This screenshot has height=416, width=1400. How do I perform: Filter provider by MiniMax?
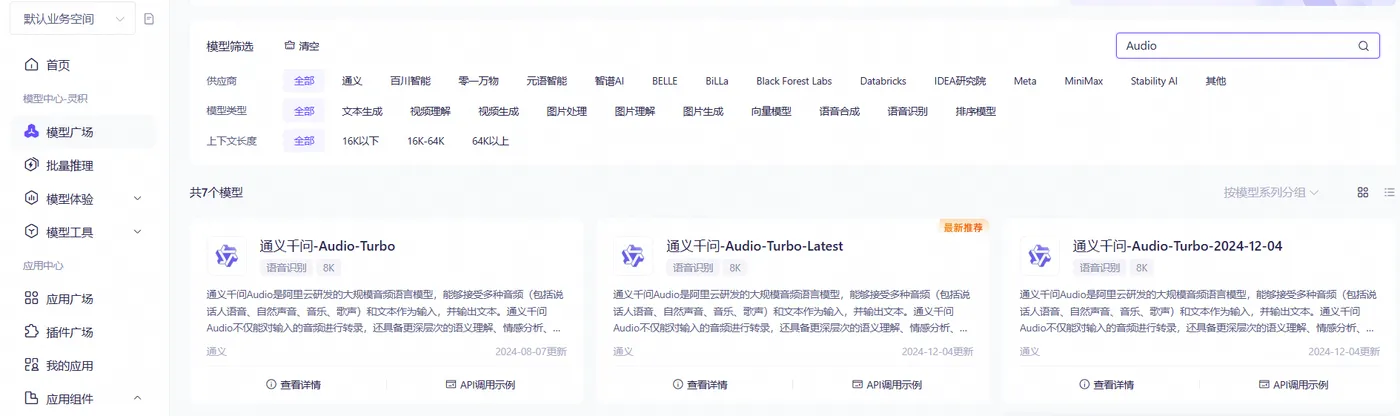[x=1083, y=81]
